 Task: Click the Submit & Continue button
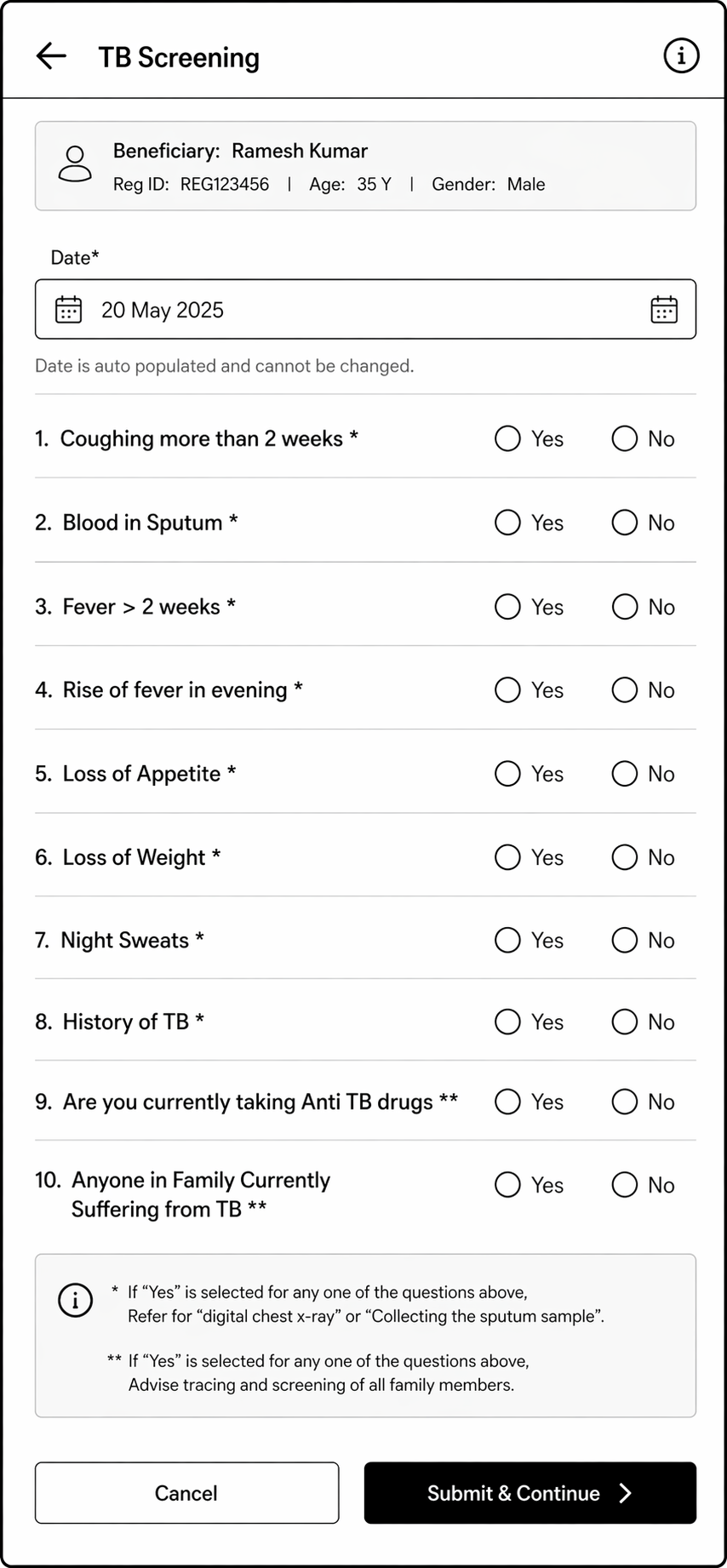pos(530,1493)
